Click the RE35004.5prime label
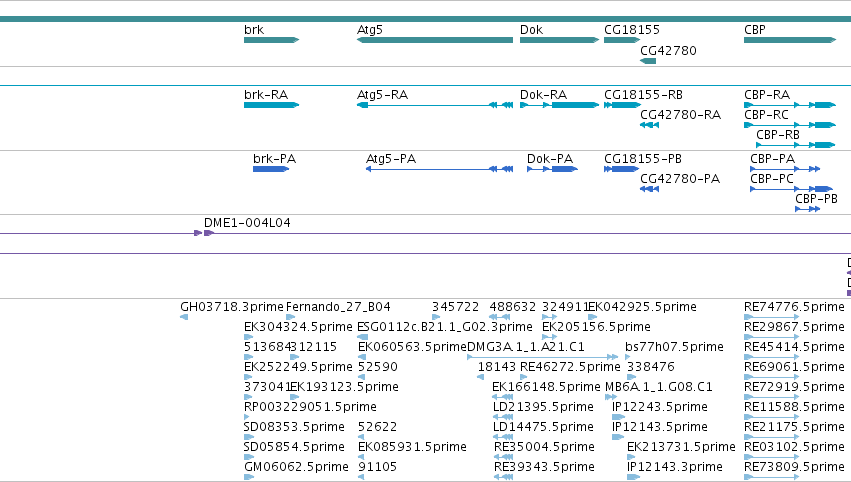851x482 pixels. click(544, 447)
